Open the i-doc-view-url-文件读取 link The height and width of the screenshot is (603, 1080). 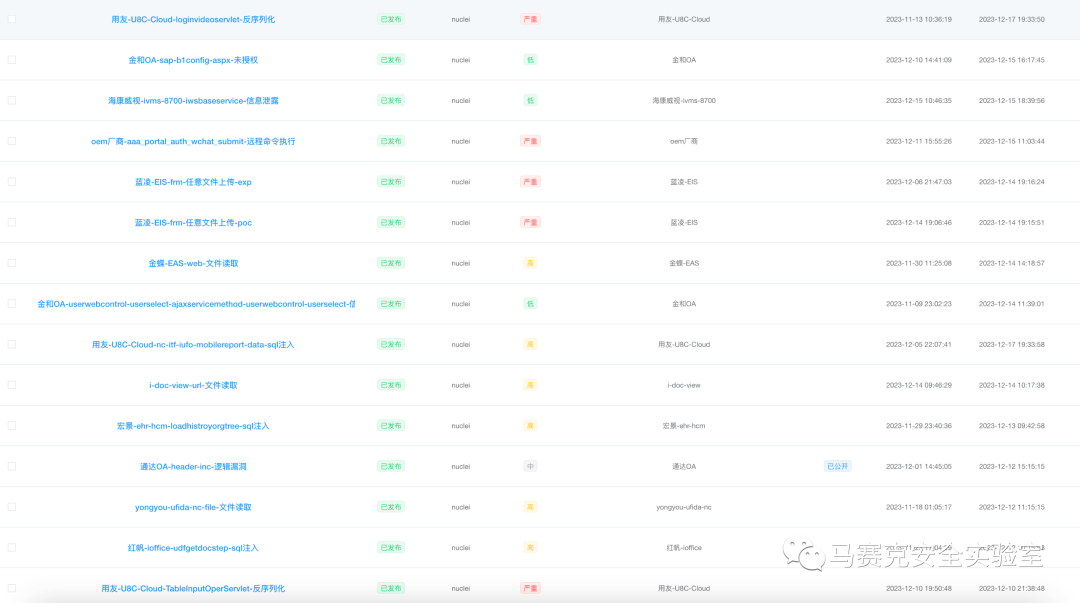[193, 385]
